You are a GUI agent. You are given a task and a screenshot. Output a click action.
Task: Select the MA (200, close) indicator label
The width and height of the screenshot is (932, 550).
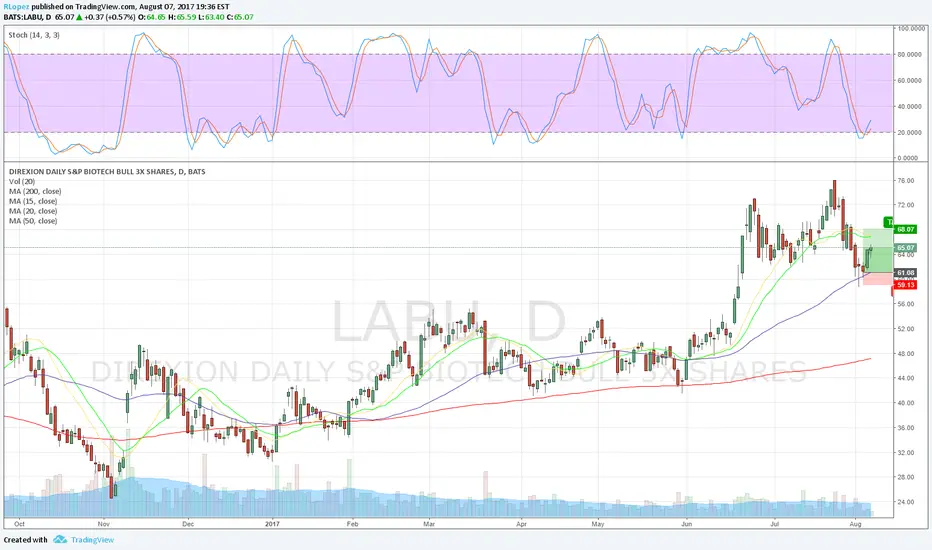click(35, 191)
